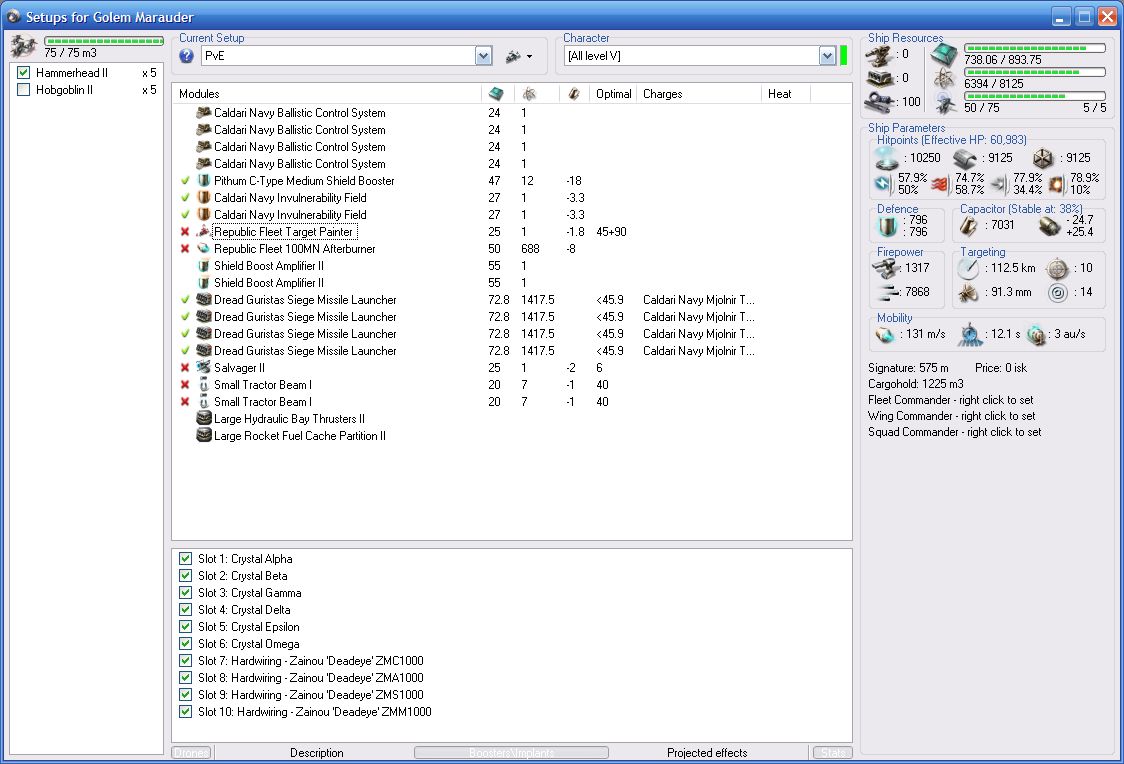Click Fleet Commander - right click to set
Image resolution: width=1124 pixels, height=764 pixels.
[951, 400]
